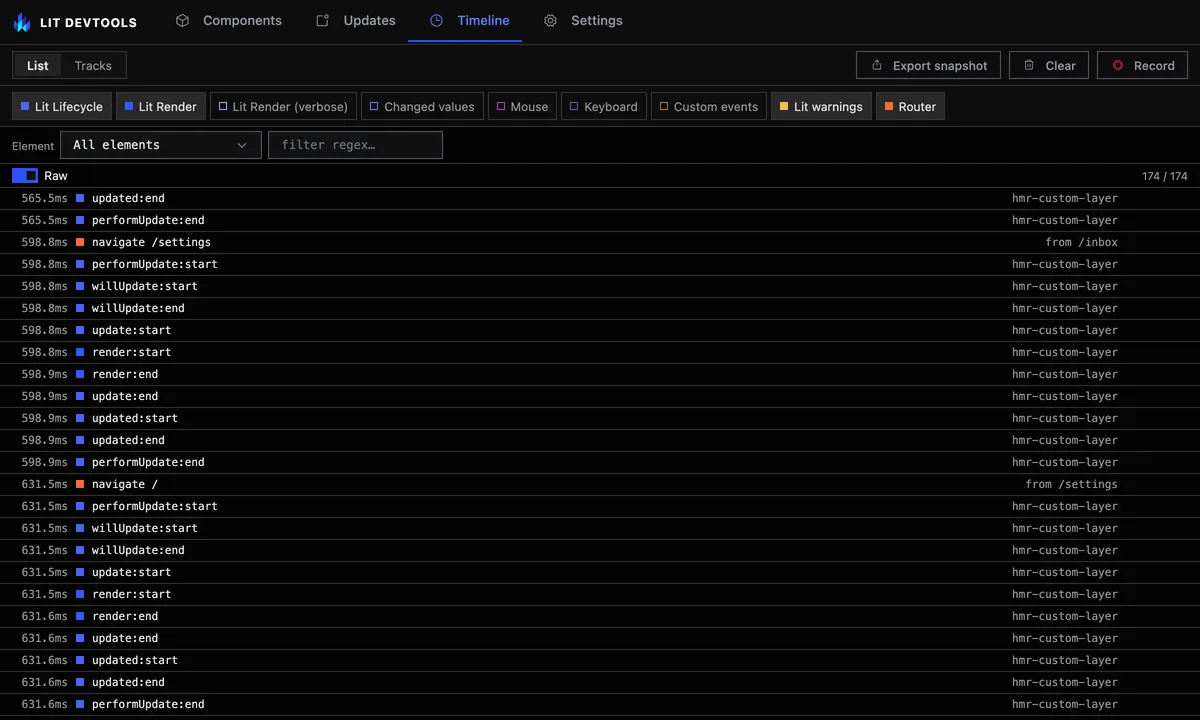Toggle the Router filter
Viewport: 1200px width, 720px height.
coord(910,107)
